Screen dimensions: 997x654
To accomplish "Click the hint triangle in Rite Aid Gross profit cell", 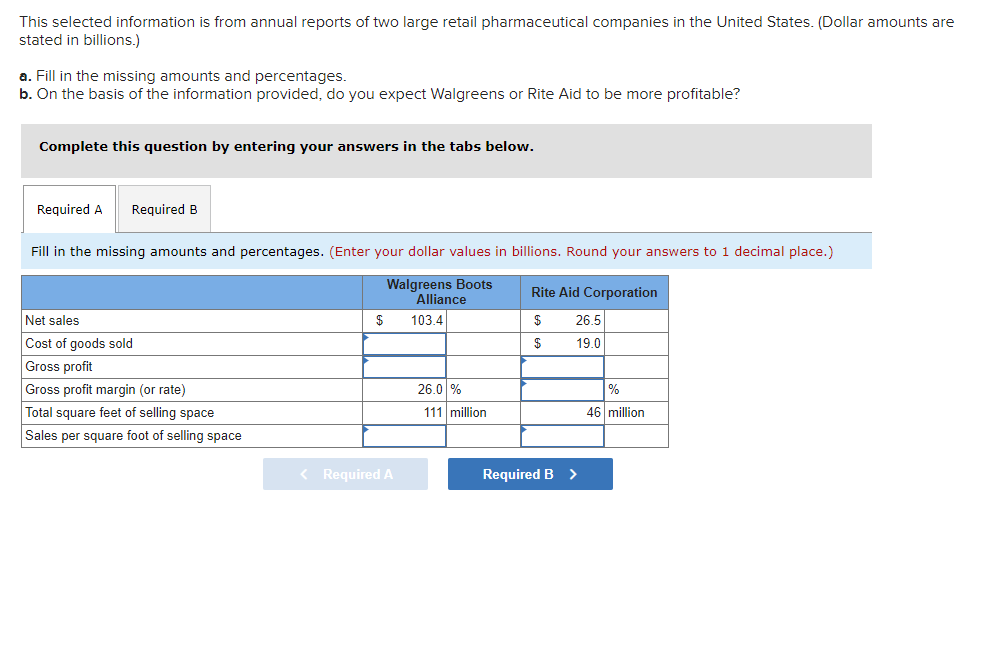I will (x=522, y=361).
